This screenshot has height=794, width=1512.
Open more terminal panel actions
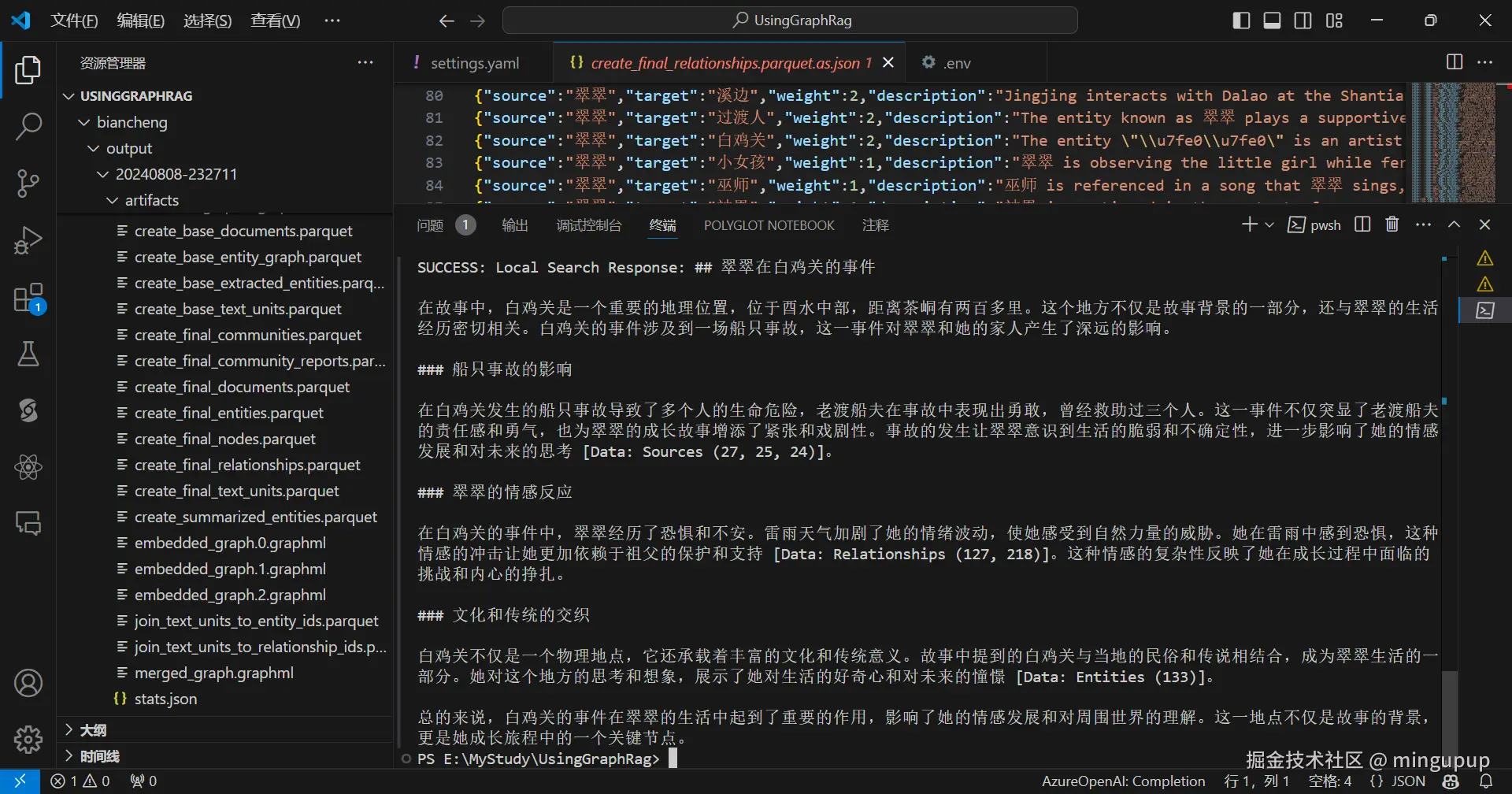click(x=1423, y=224)
